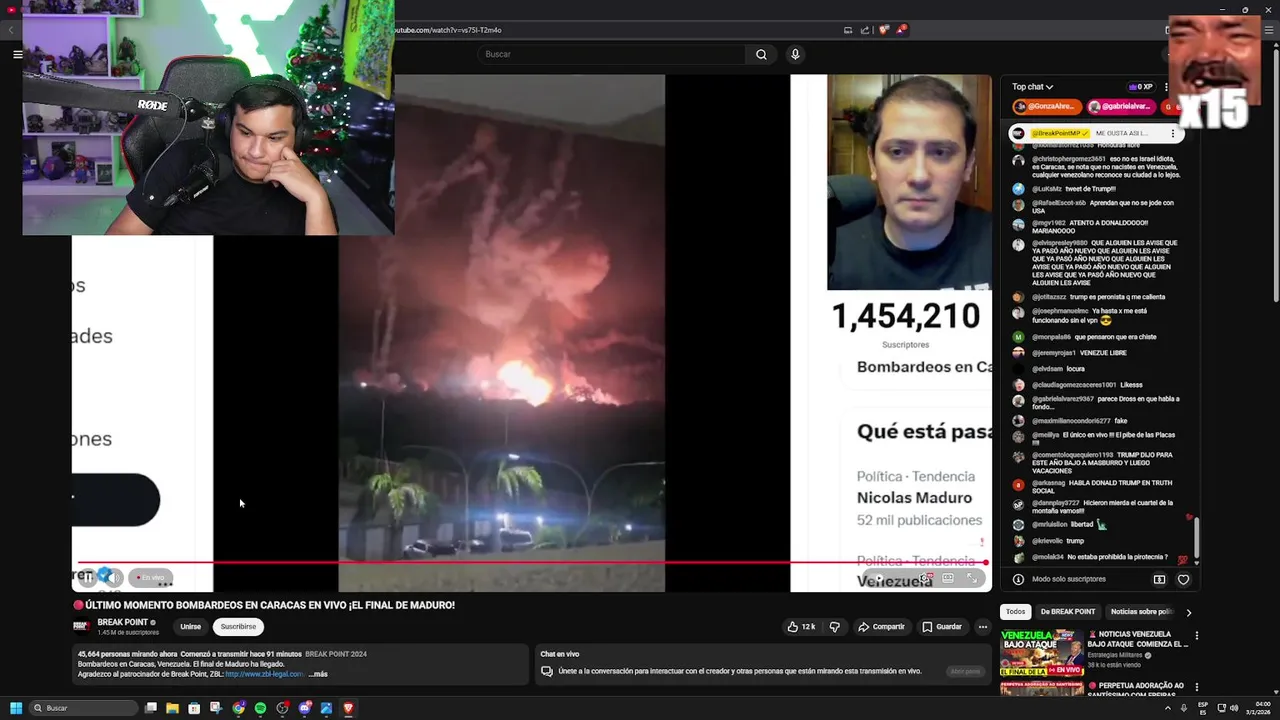1280x720 pixels.
Task: Click the Compartir share button
Action: 881,627
